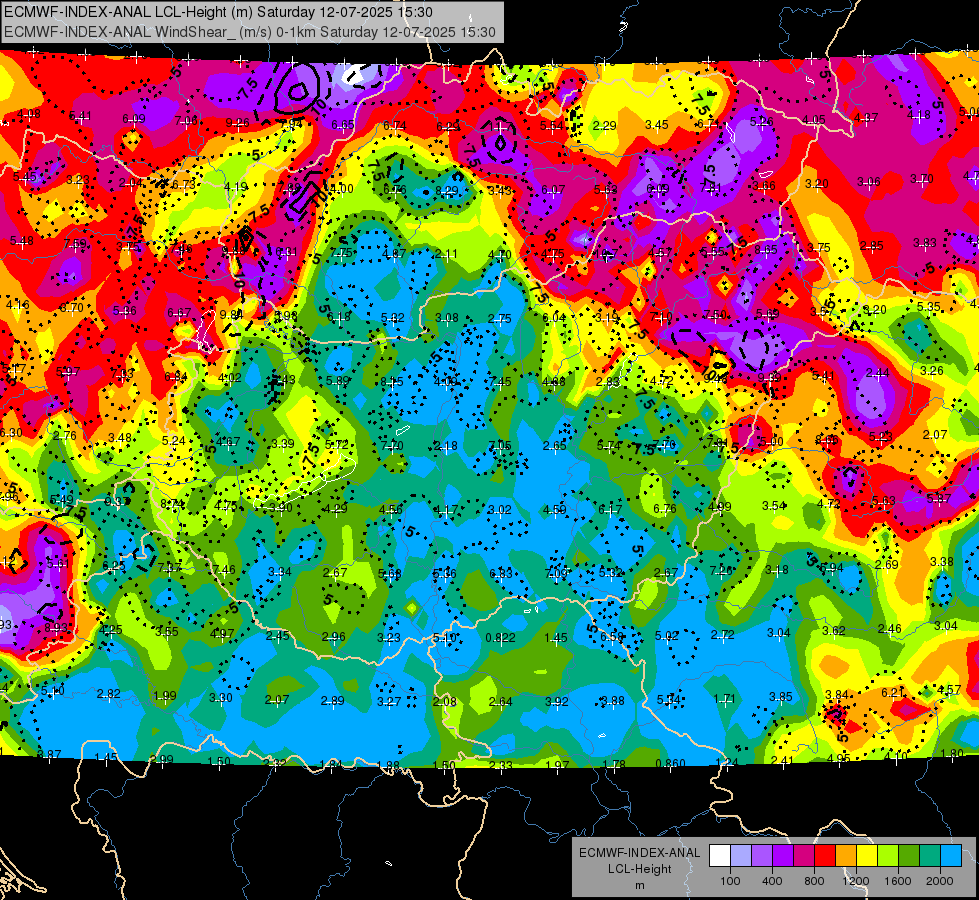Click the wind shear value 9.26
979x900 pixels.
pyautogui.click(x=237, y=123)
